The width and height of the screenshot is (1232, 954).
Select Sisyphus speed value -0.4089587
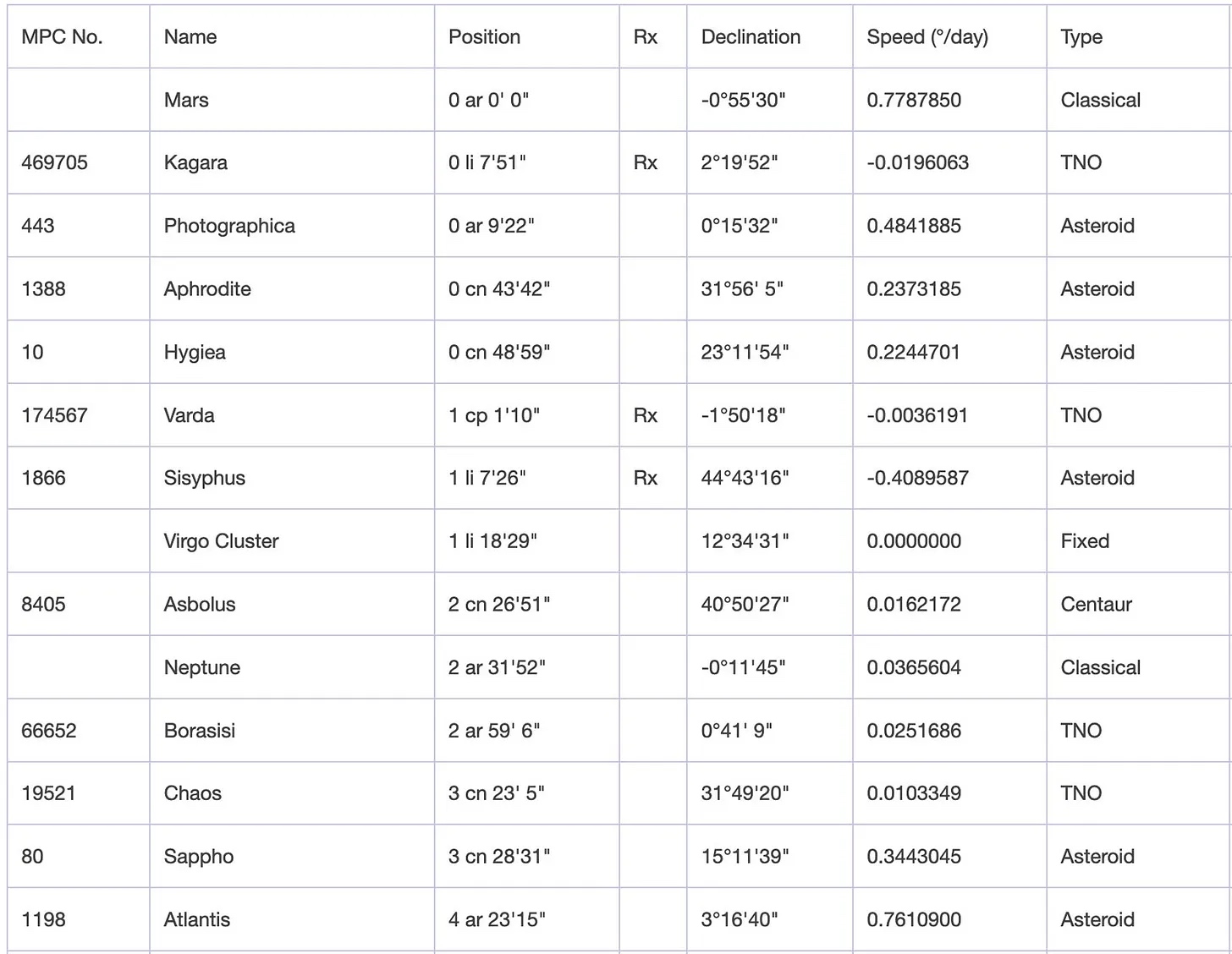(917, 478)
